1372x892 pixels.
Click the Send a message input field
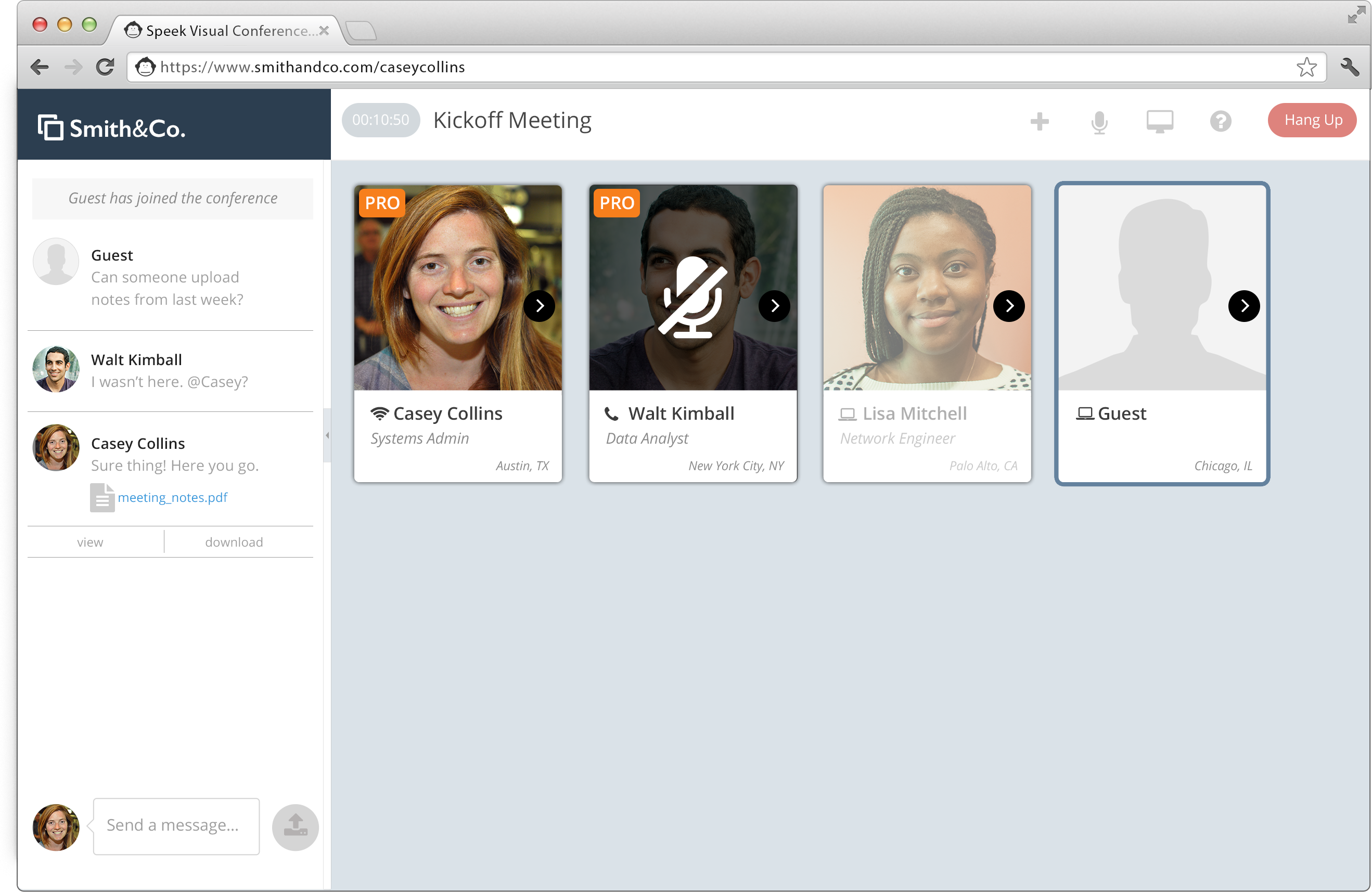pyautogui.click(x=176, y=825)
